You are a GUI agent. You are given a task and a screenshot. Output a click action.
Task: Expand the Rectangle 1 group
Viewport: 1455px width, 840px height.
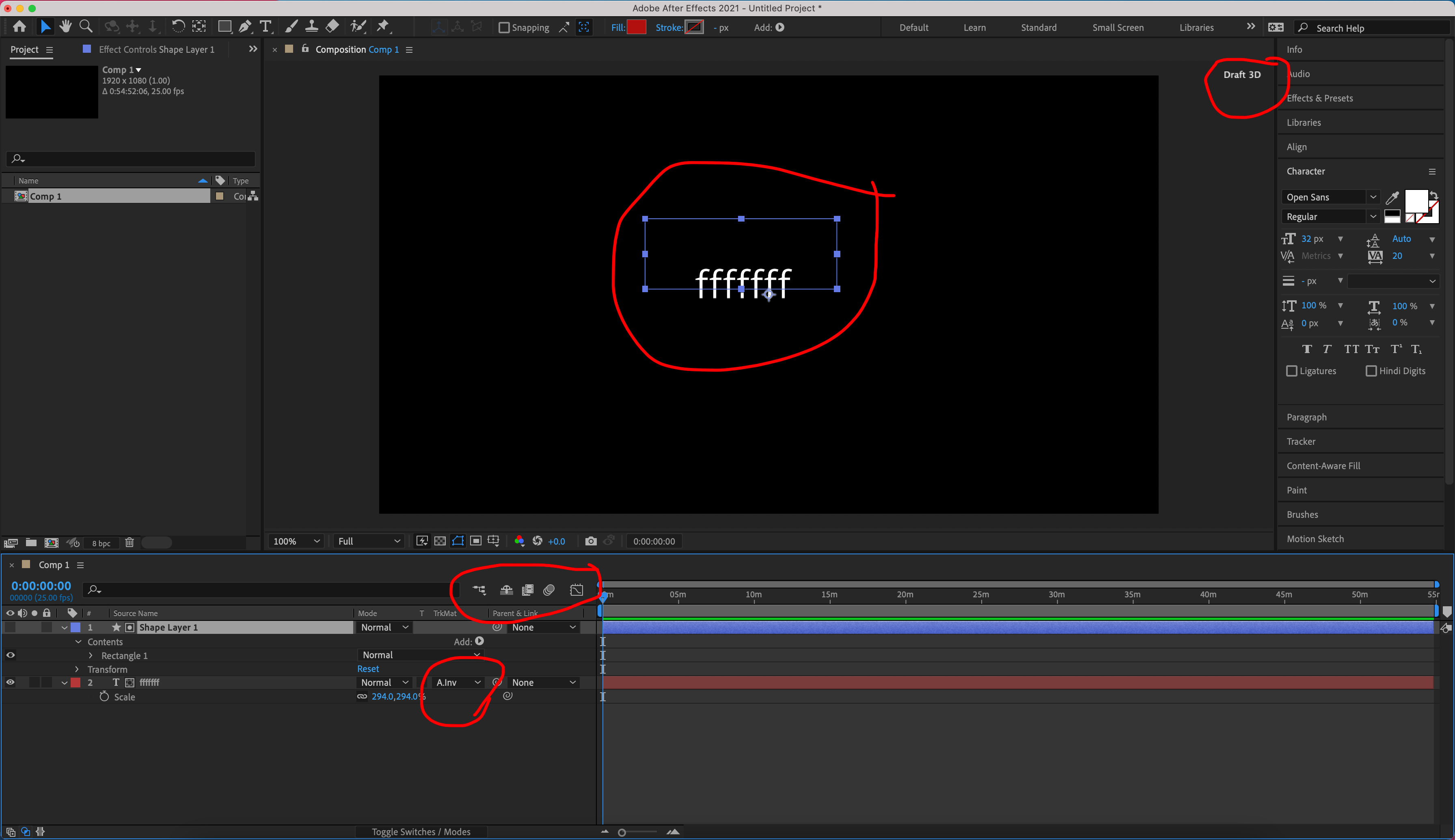(x=91, y=655)
